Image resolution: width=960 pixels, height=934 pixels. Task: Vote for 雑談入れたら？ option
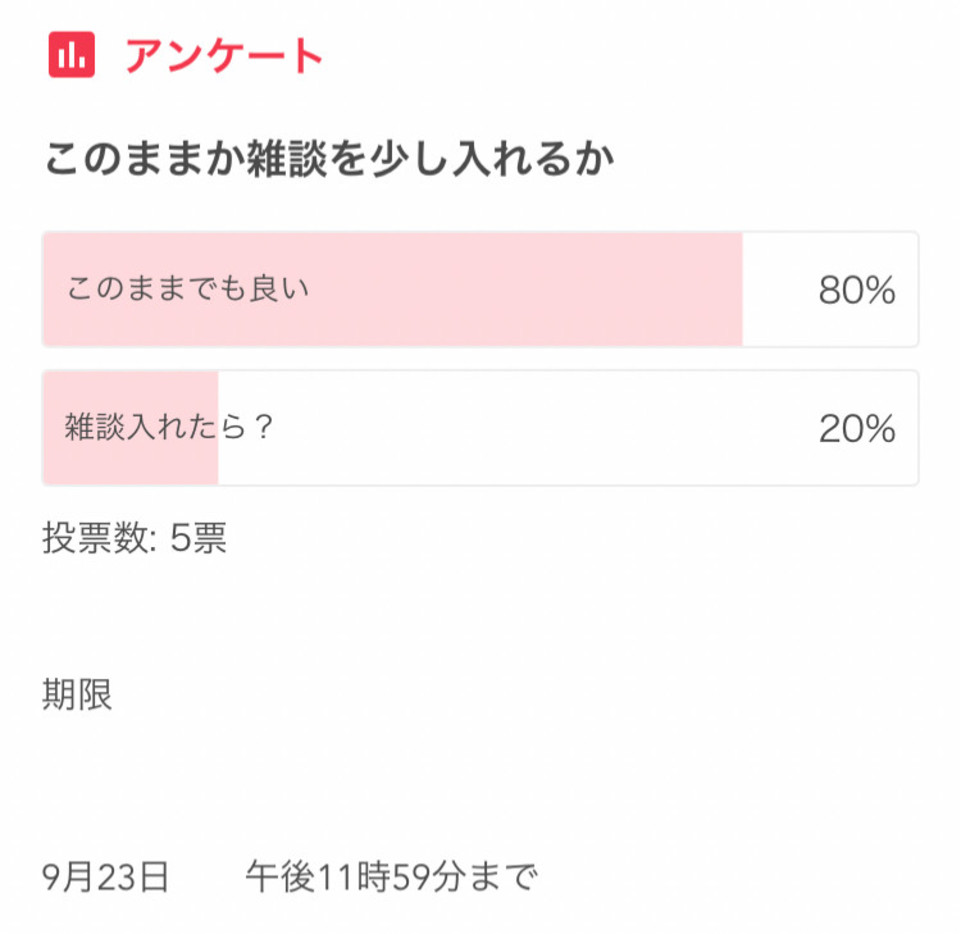click(481, 428)
